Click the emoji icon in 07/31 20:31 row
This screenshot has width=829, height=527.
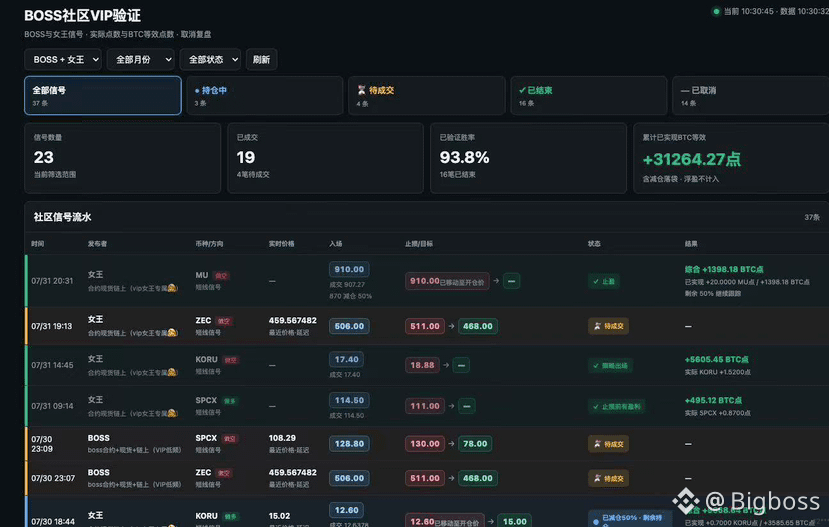(x=172, y=288)
